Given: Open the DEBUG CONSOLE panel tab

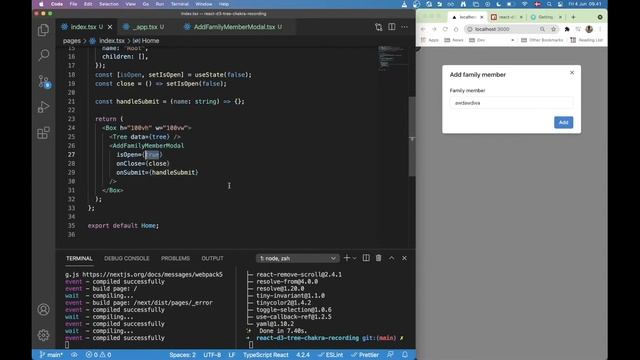Looking at the screenshot, I should (127, 258).
